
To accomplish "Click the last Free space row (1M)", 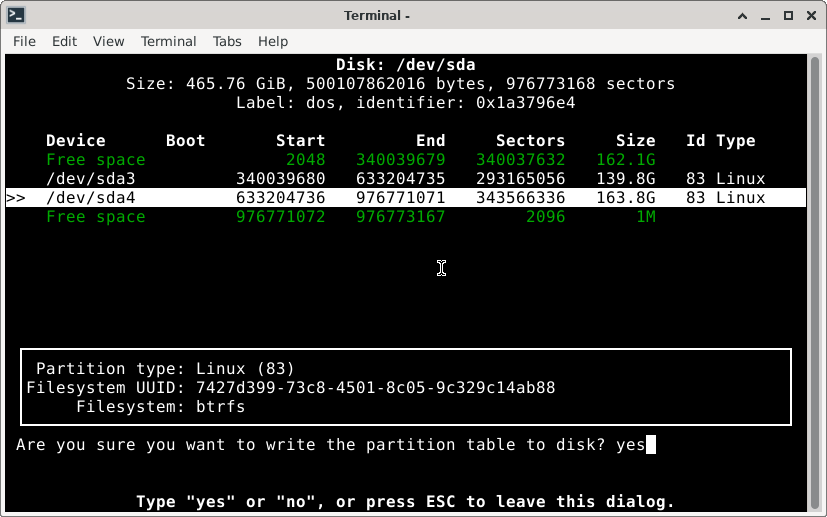I will [x=95, y=217].
